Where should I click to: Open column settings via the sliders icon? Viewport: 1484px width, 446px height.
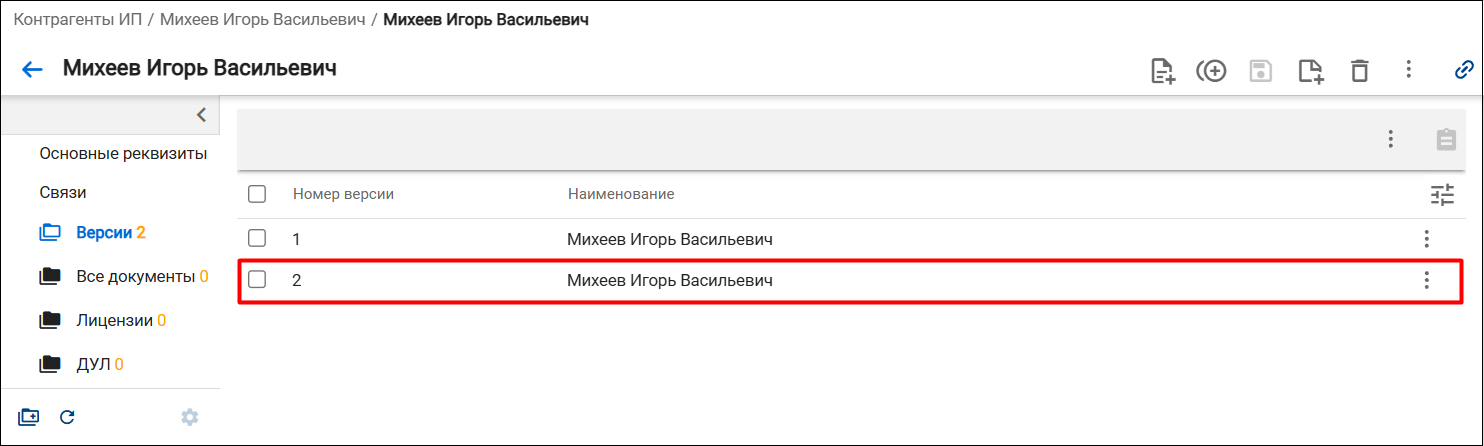(1442, 195)
